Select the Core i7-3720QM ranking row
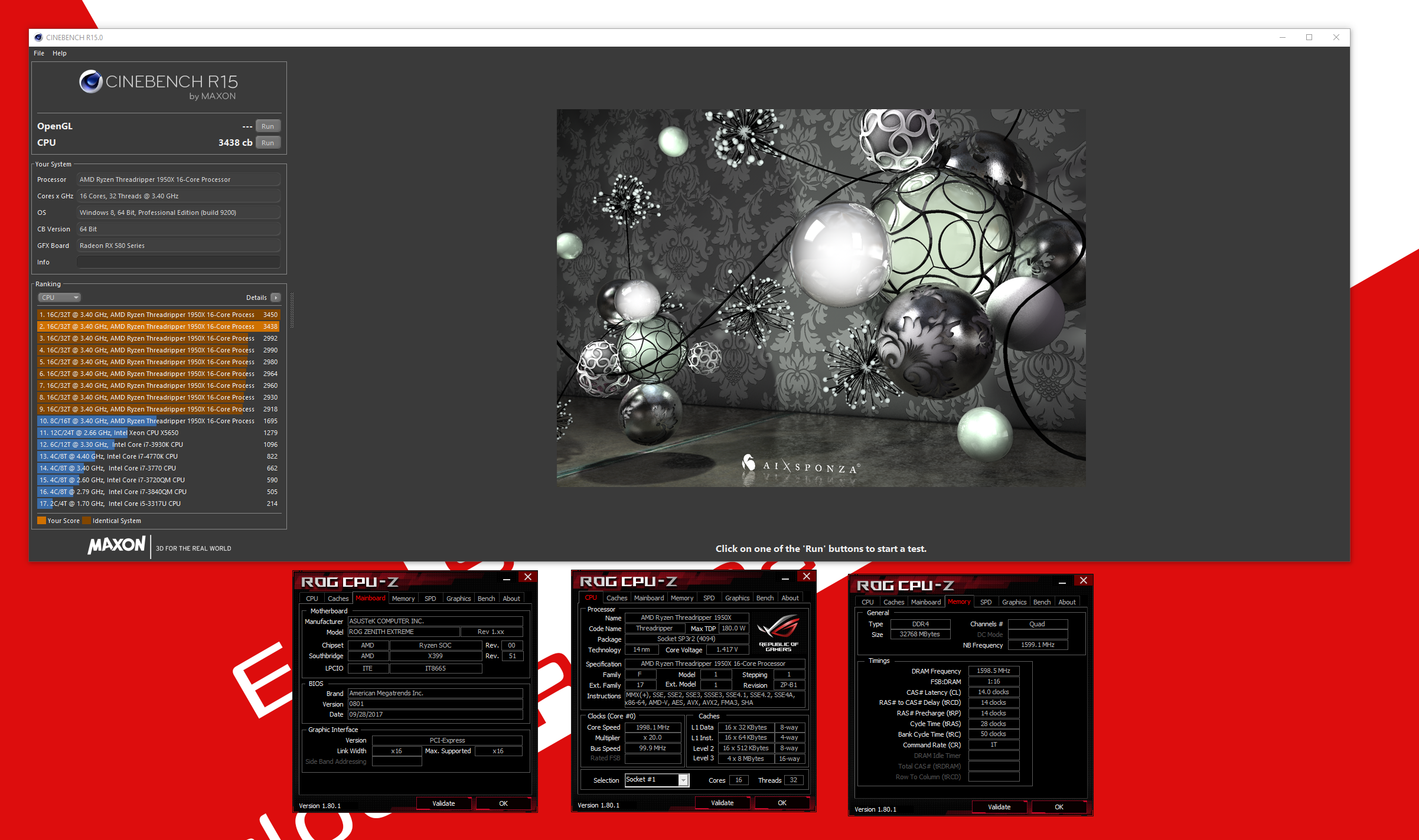1419x840 pixels. point(158,480)
